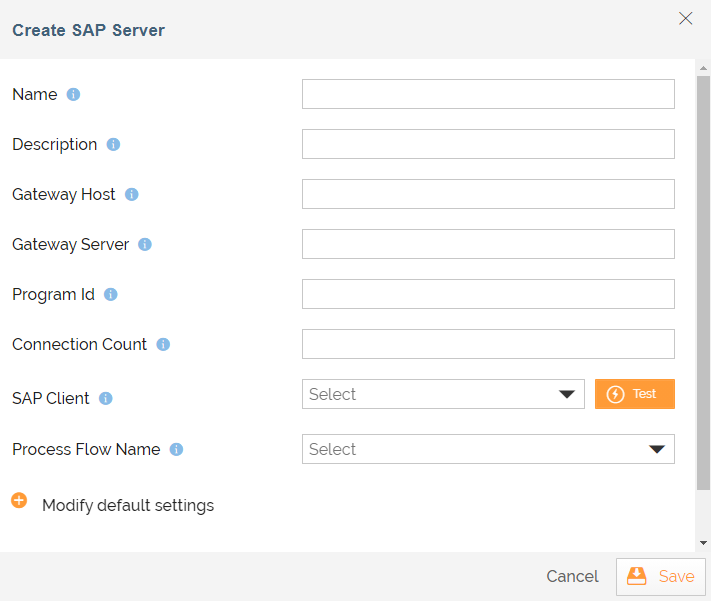
Task: Click into the Description input field
Action: pos(488,144)
